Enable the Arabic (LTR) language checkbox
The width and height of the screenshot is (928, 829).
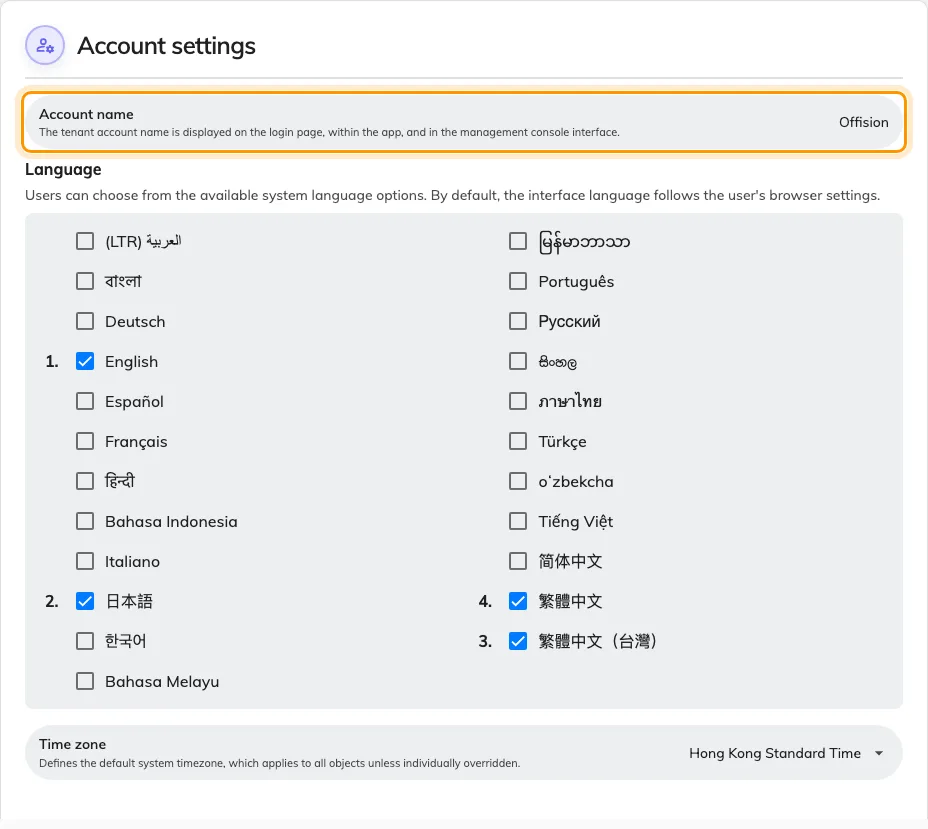[85, 241]
